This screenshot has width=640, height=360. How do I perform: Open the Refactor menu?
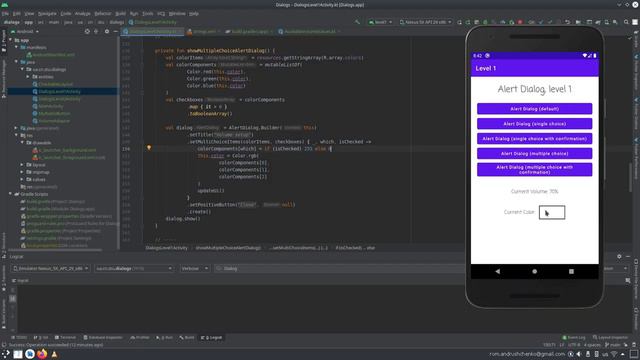click(102, 13)
